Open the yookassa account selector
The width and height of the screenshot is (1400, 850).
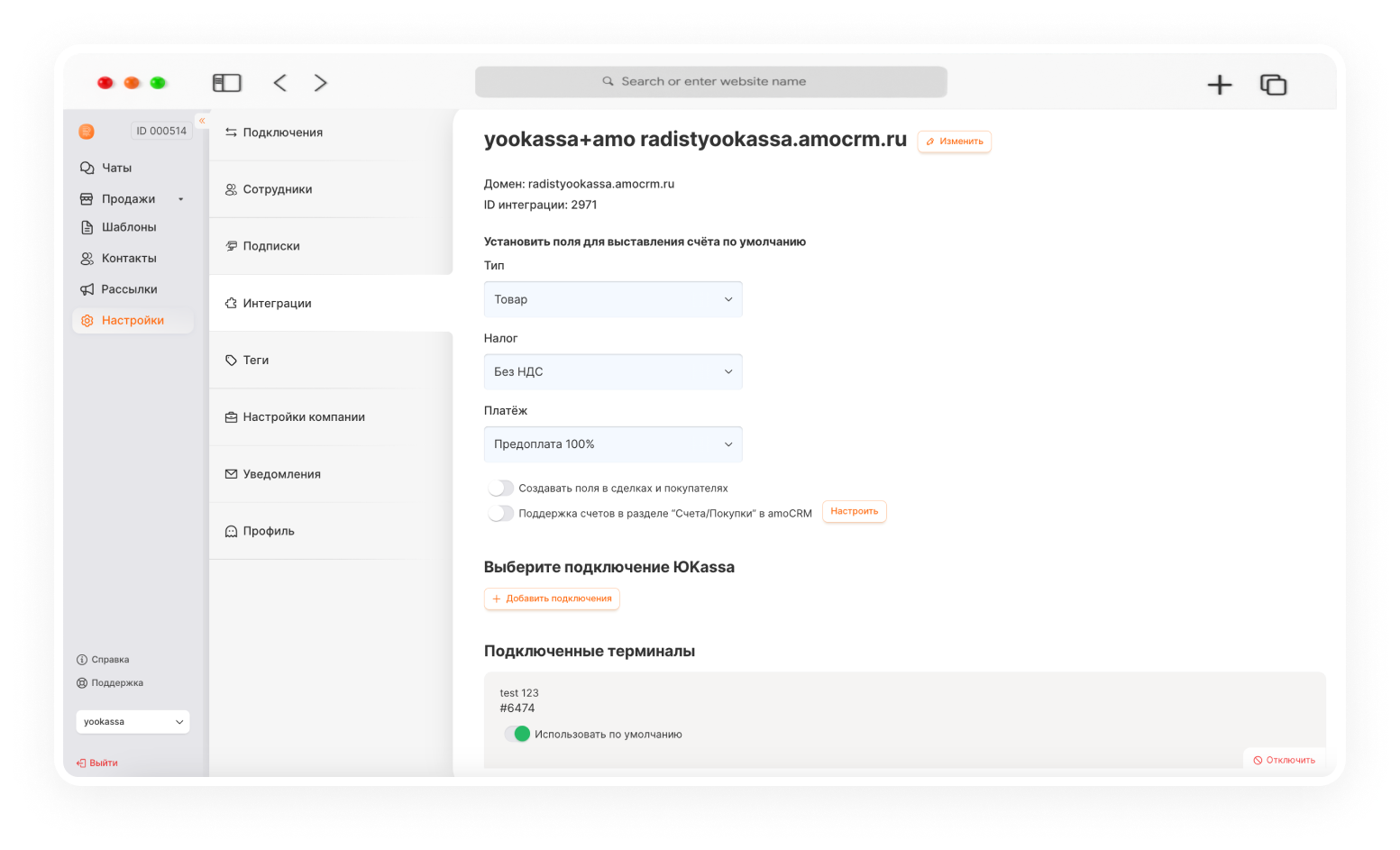(x=133, y=722)
